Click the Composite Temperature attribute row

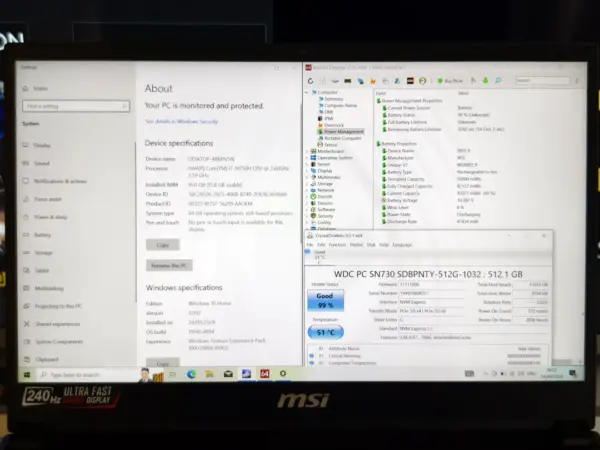tap(428, 363)
